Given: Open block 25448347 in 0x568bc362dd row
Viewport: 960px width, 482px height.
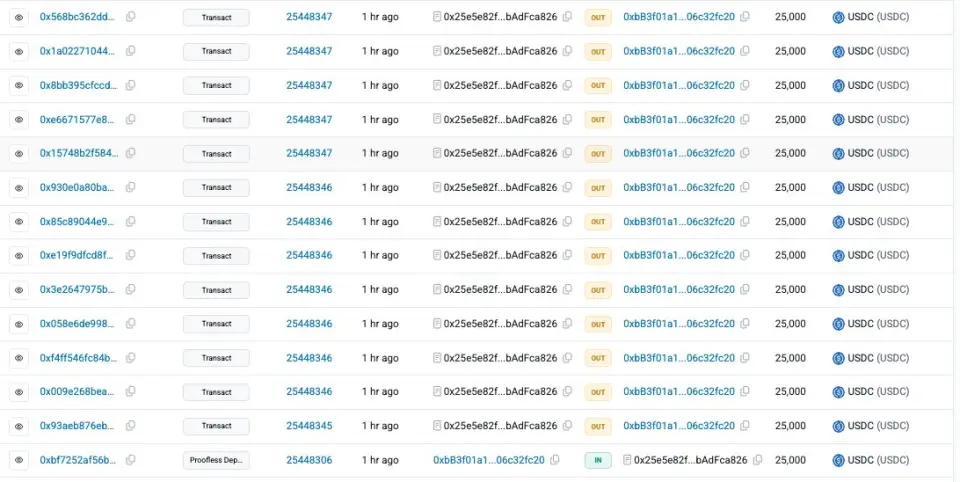Looking at the screenshot, I should (x=309, y=17).
